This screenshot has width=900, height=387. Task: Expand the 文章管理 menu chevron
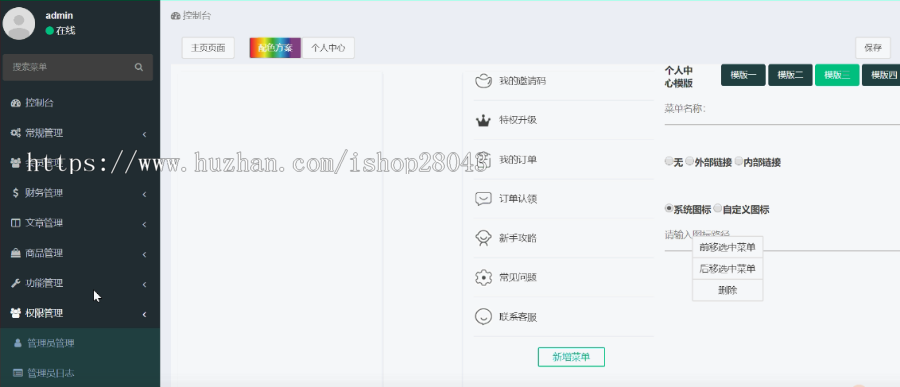coord(144,224)
